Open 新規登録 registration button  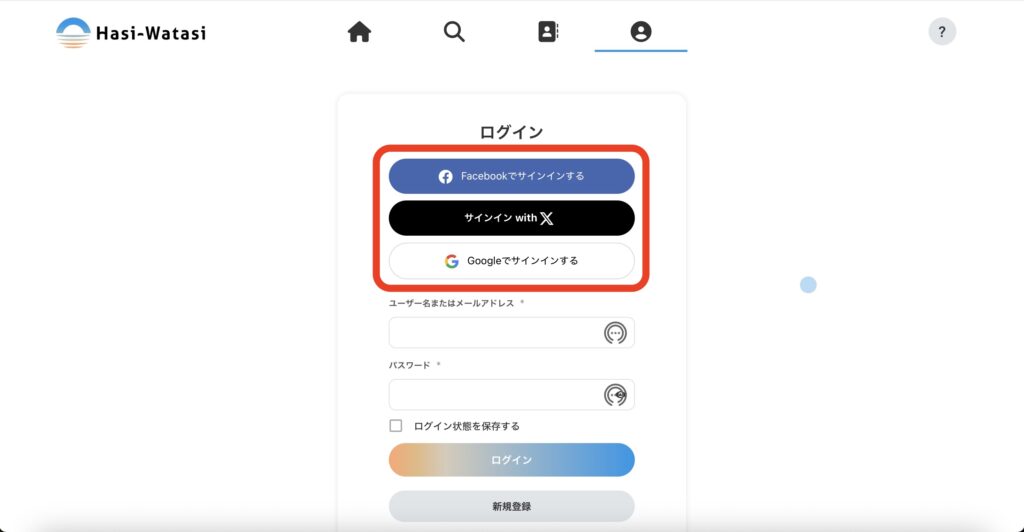click(511, 507)
